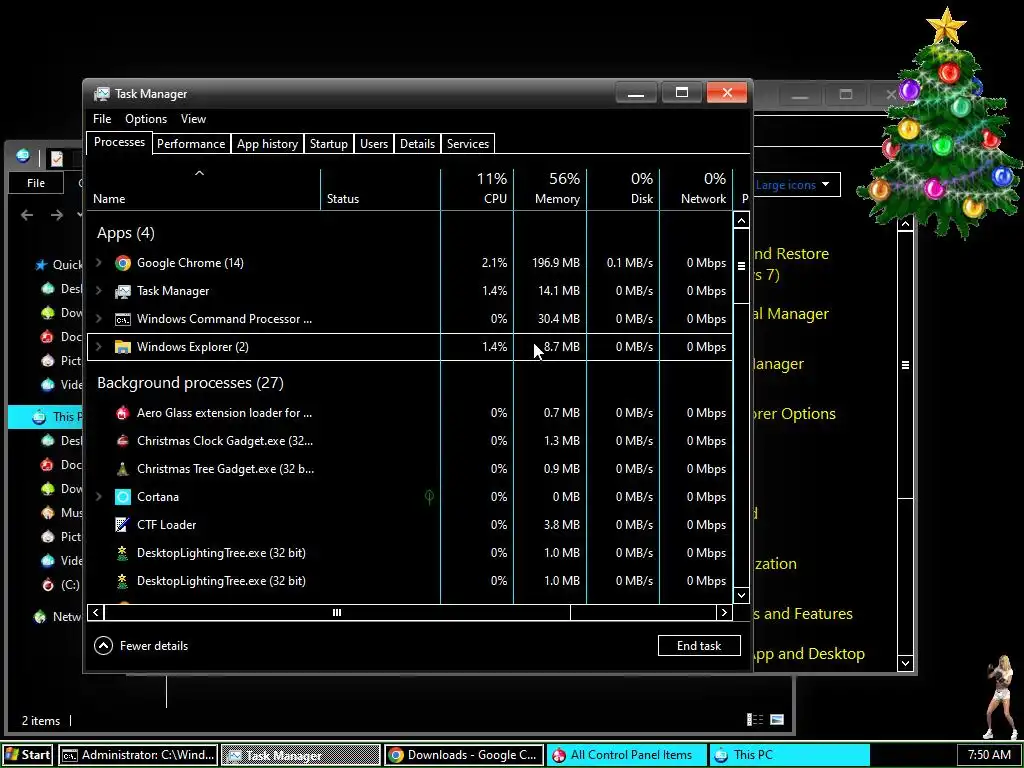
Task: Click the sort arrow above the Name column
Action: (200, 173)
